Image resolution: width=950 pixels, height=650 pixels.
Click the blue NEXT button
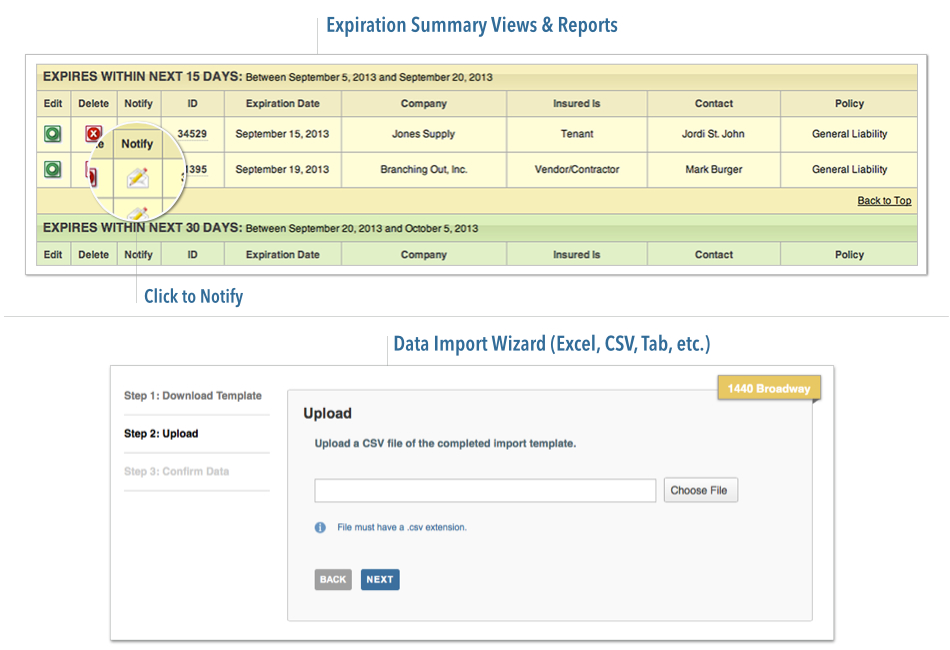pos(380,579)
